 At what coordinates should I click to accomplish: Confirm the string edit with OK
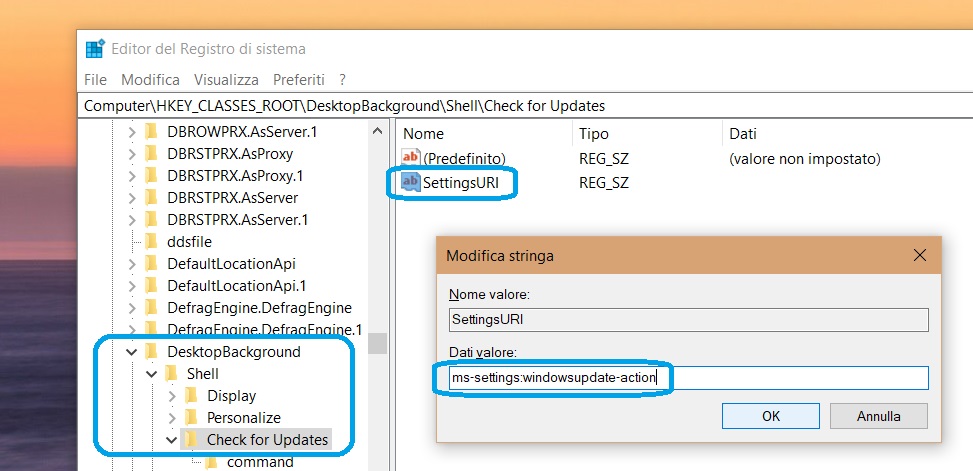[x=771, y=416]
